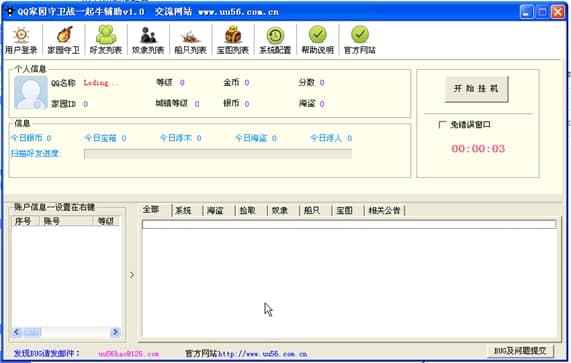
Task: Click the 今日浮木 label
Action: [176, 138]
